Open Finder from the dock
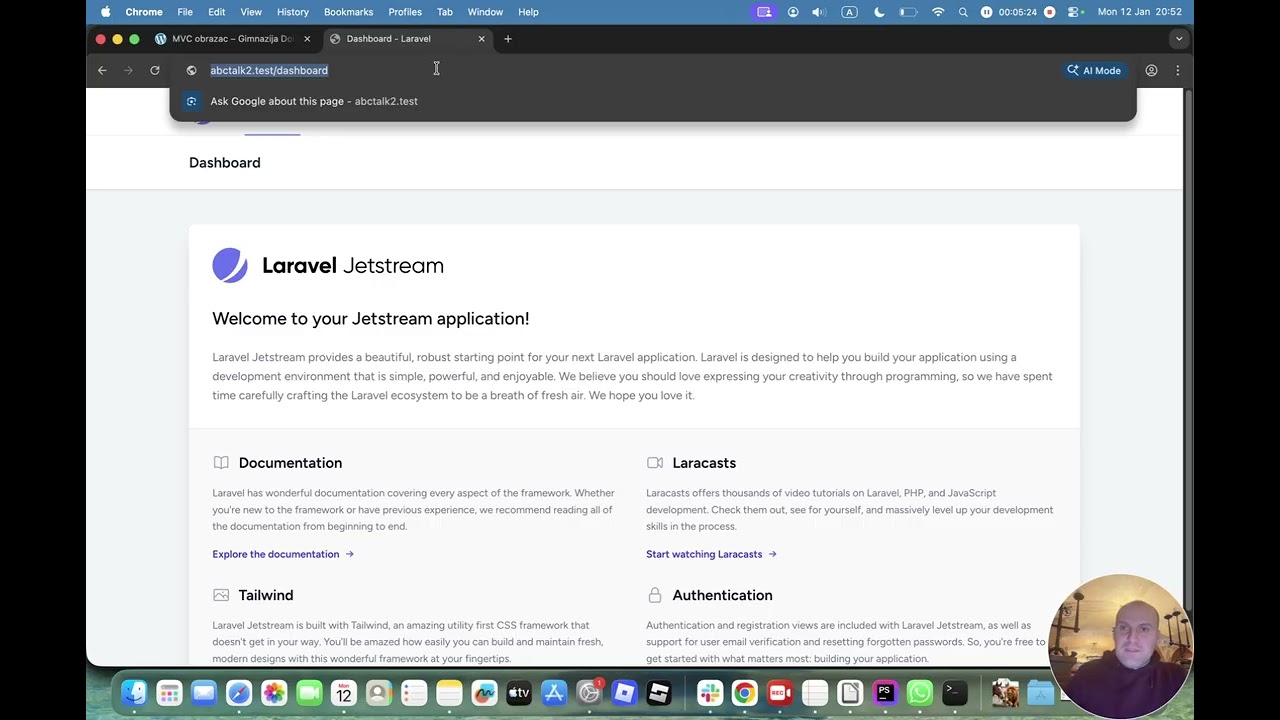 pyautogui.click(x=134, y=692)
